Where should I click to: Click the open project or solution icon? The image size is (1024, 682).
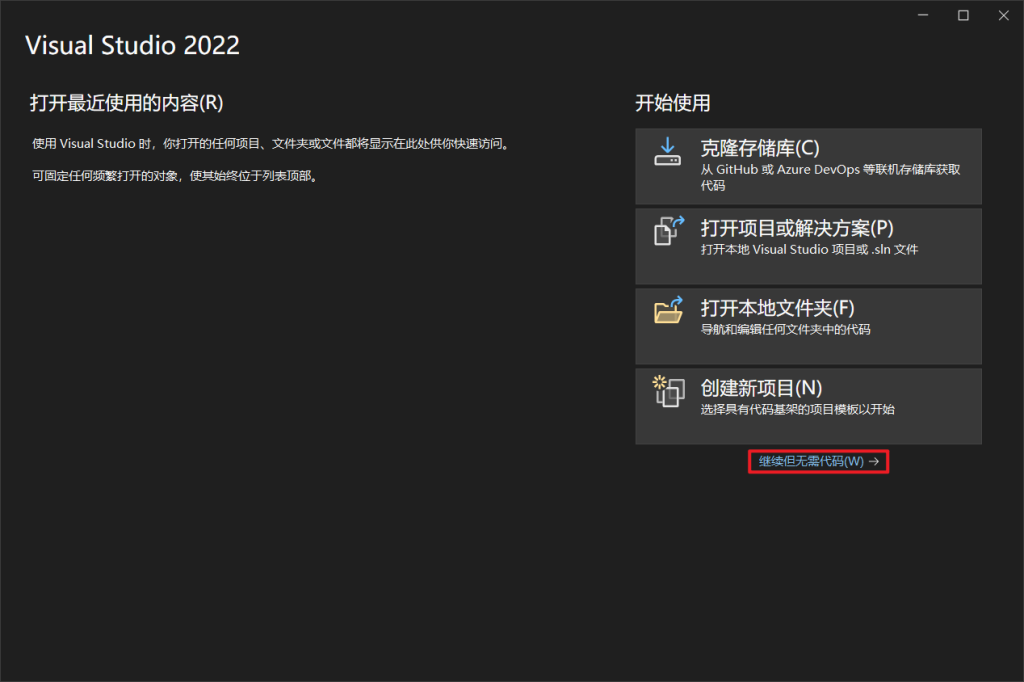point(669,231)
